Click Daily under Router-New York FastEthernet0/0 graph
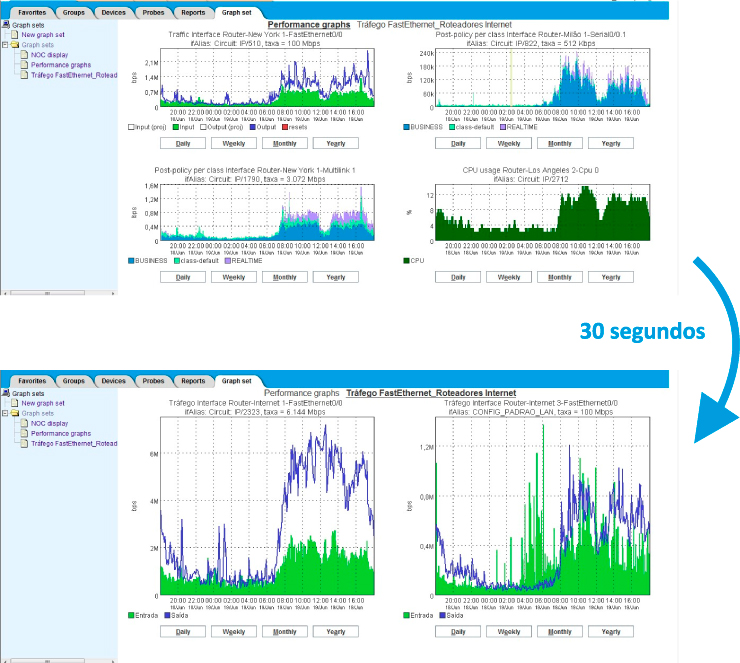This screenshot has width=740, height=663. click(x=183, y=143)
